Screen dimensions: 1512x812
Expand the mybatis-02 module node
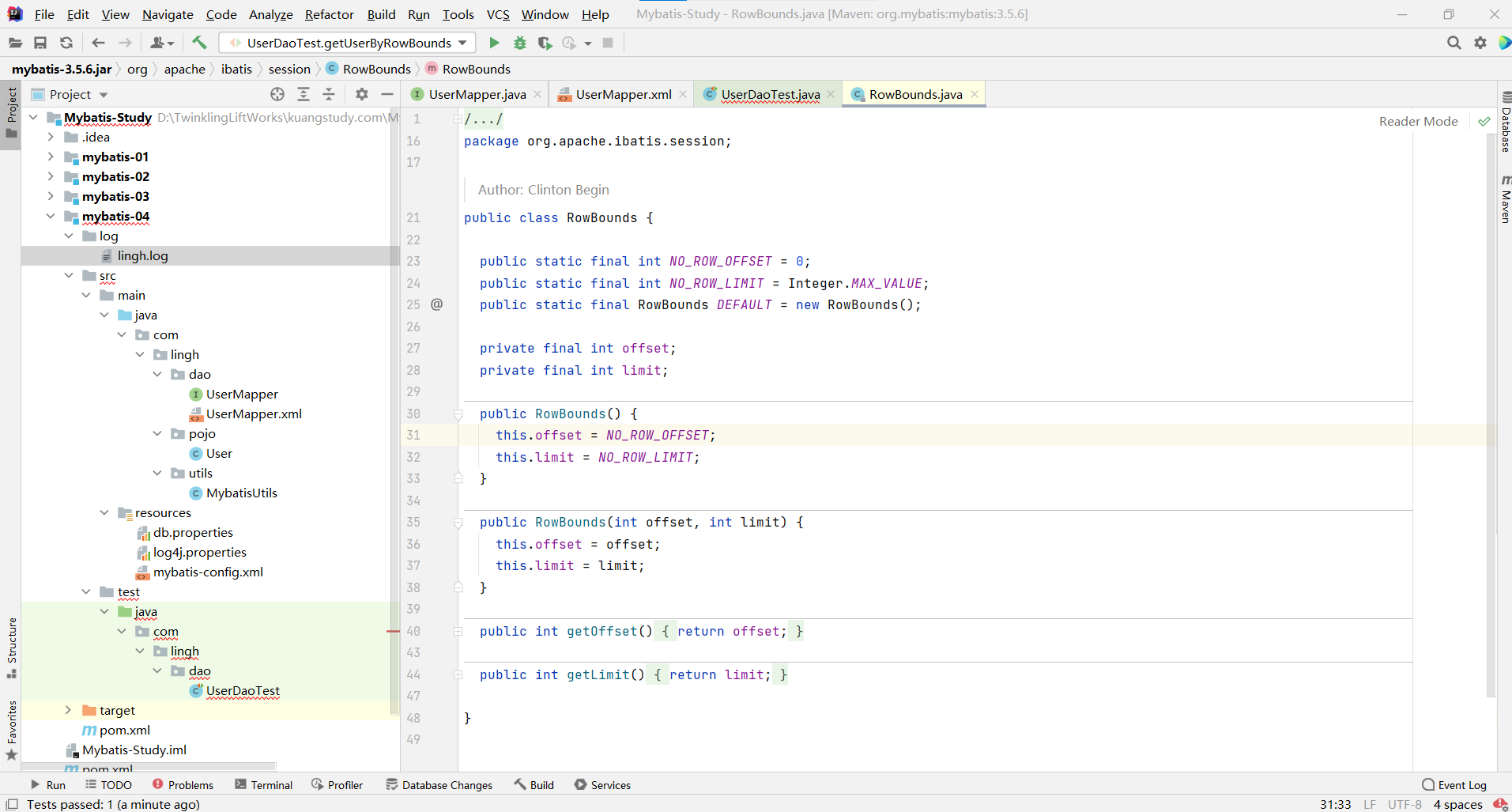coord(51,176)
